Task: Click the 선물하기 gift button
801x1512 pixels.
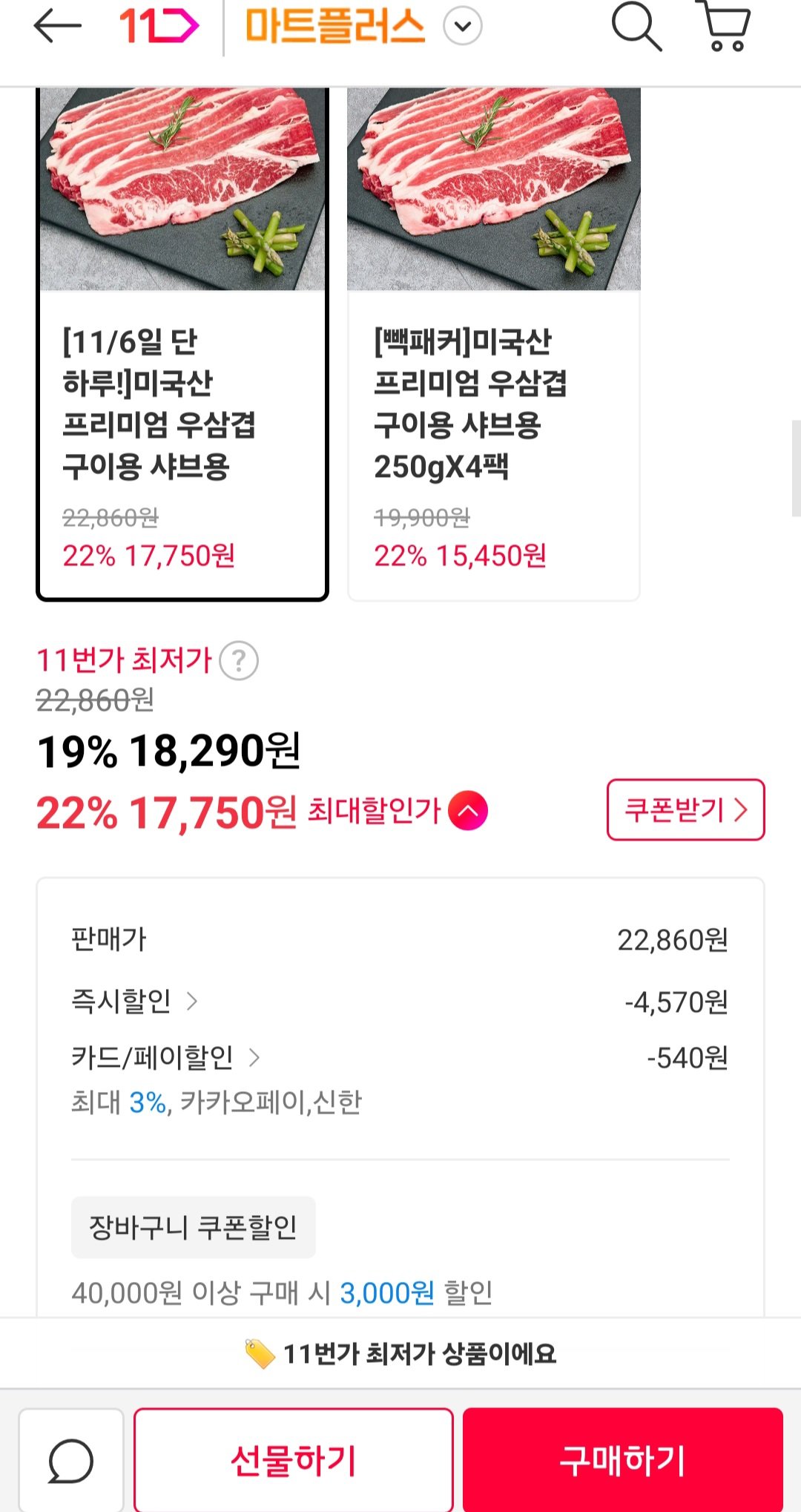Action: click(294, 1460)
